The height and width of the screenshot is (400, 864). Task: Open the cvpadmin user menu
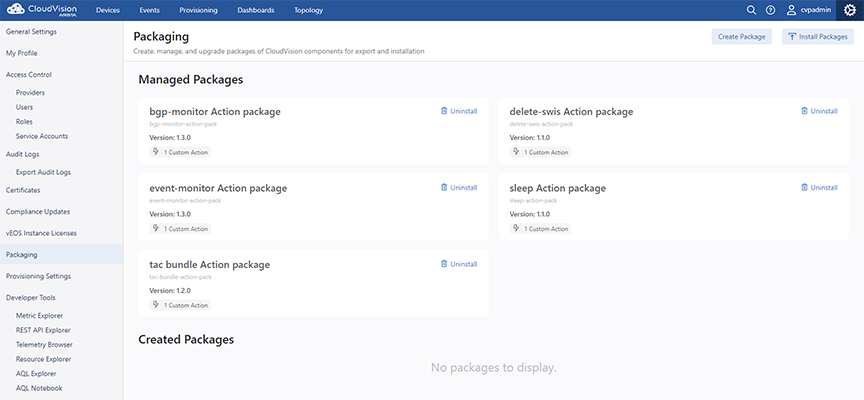coord(808,10)
